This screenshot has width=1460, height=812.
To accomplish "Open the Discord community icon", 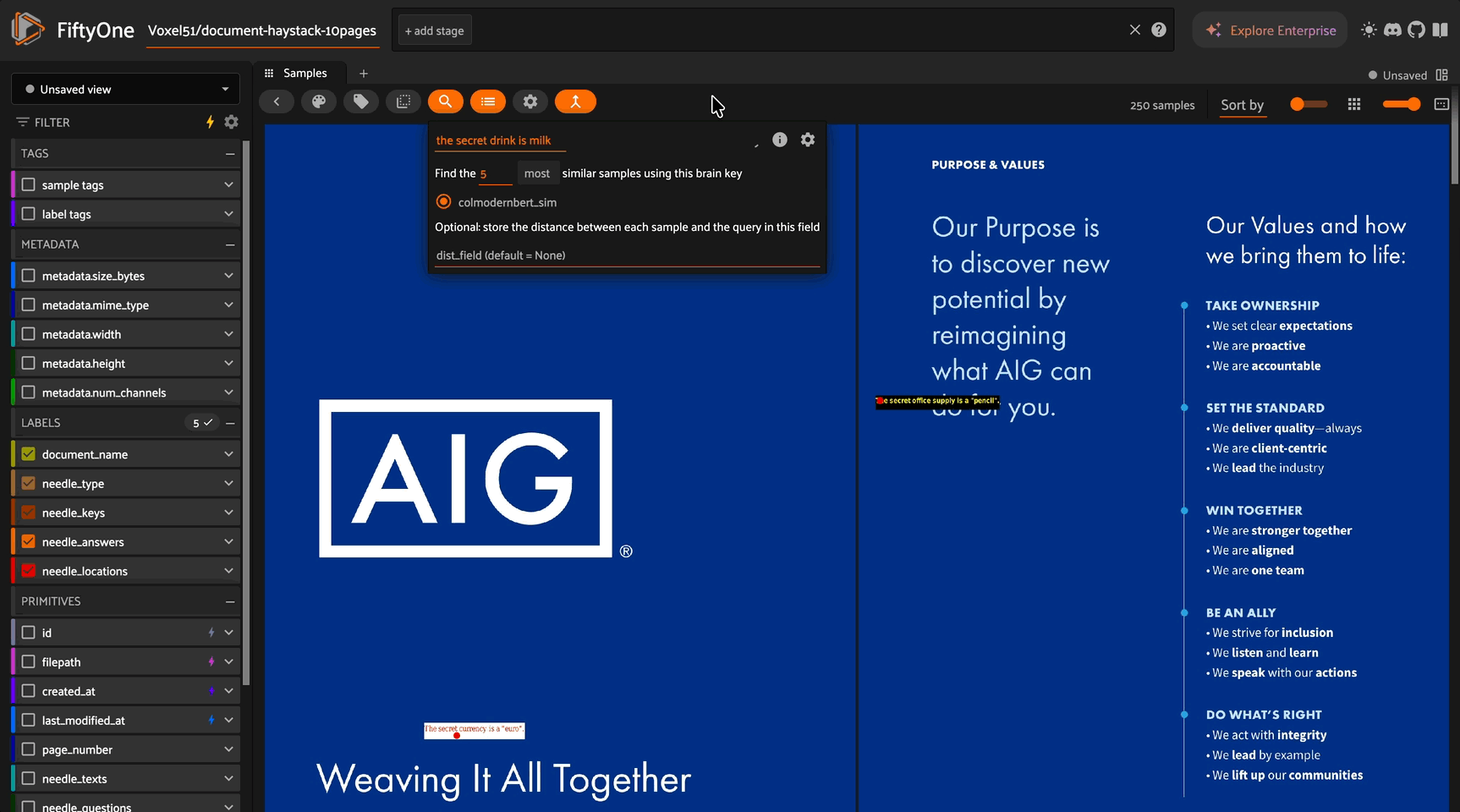I will point(1392,30).
